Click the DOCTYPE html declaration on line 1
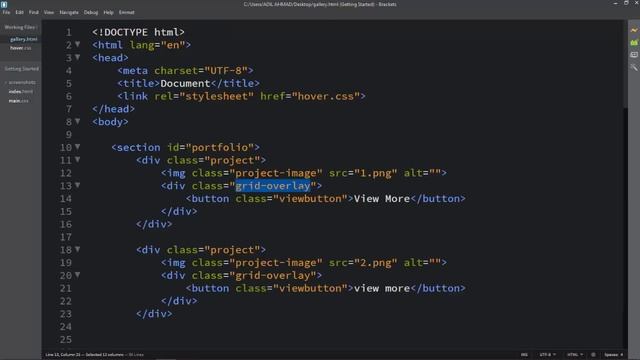Viewport: 640px width, 360px height. 138,32
